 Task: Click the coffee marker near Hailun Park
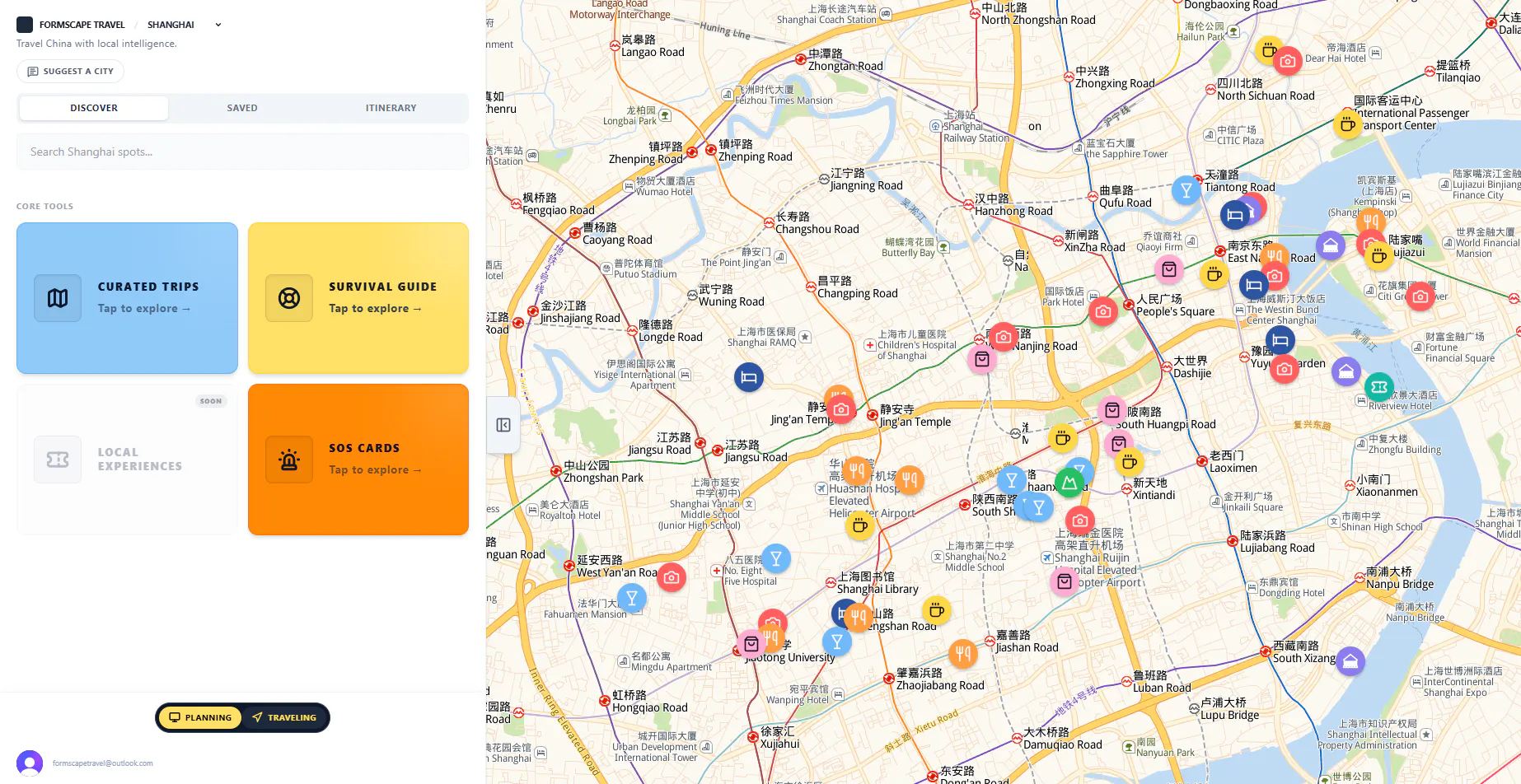(x=1269, y=49)
